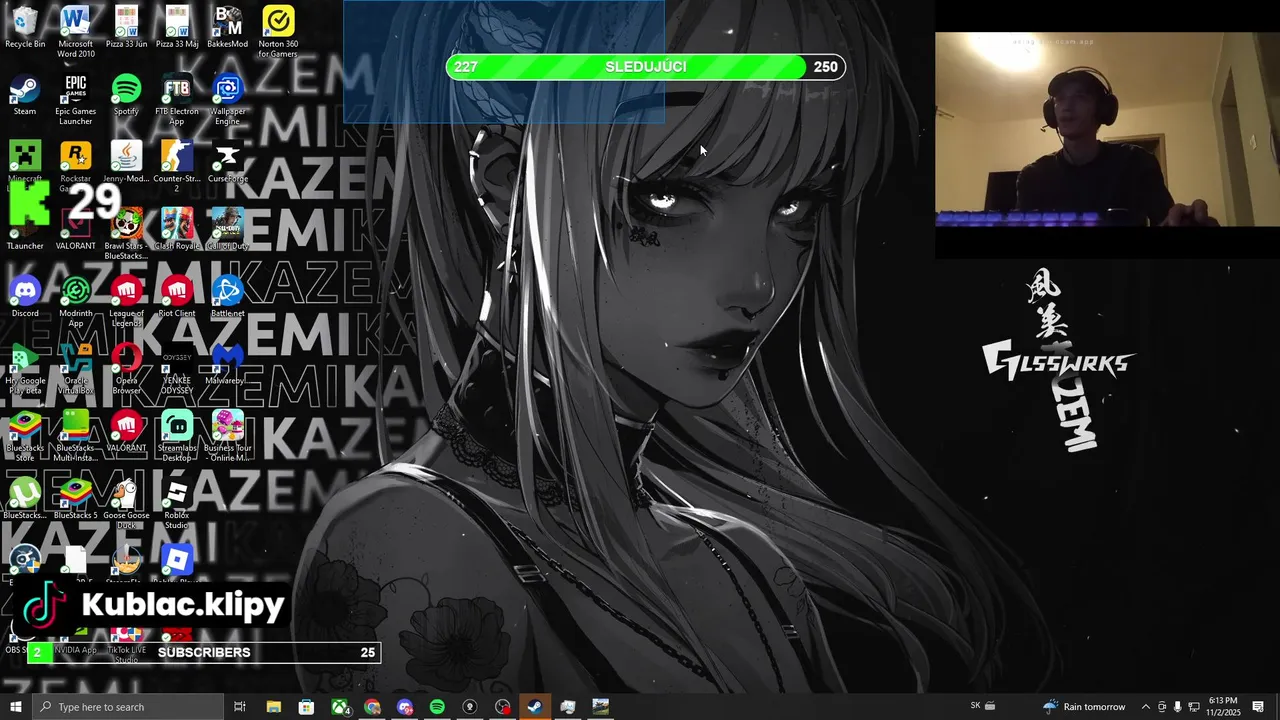Open the notification action center
1280x720 pixels.
(x=1258, y=707)
